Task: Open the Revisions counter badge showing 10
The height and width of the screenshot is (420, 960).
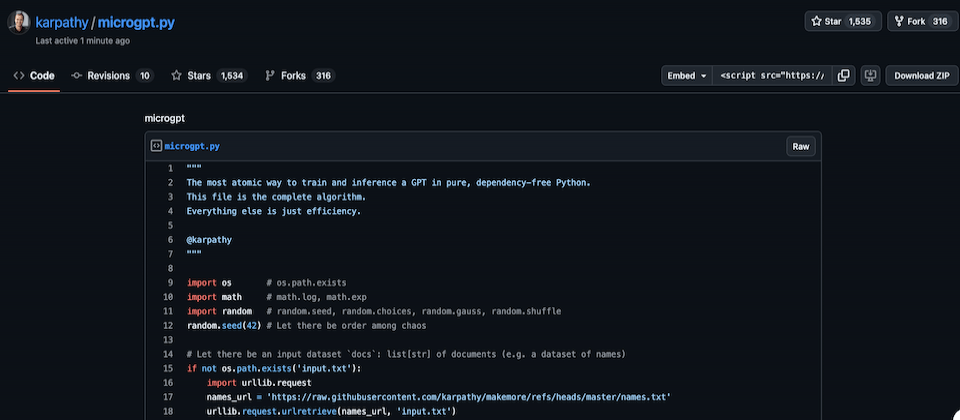Action: (x=145, y=76)
